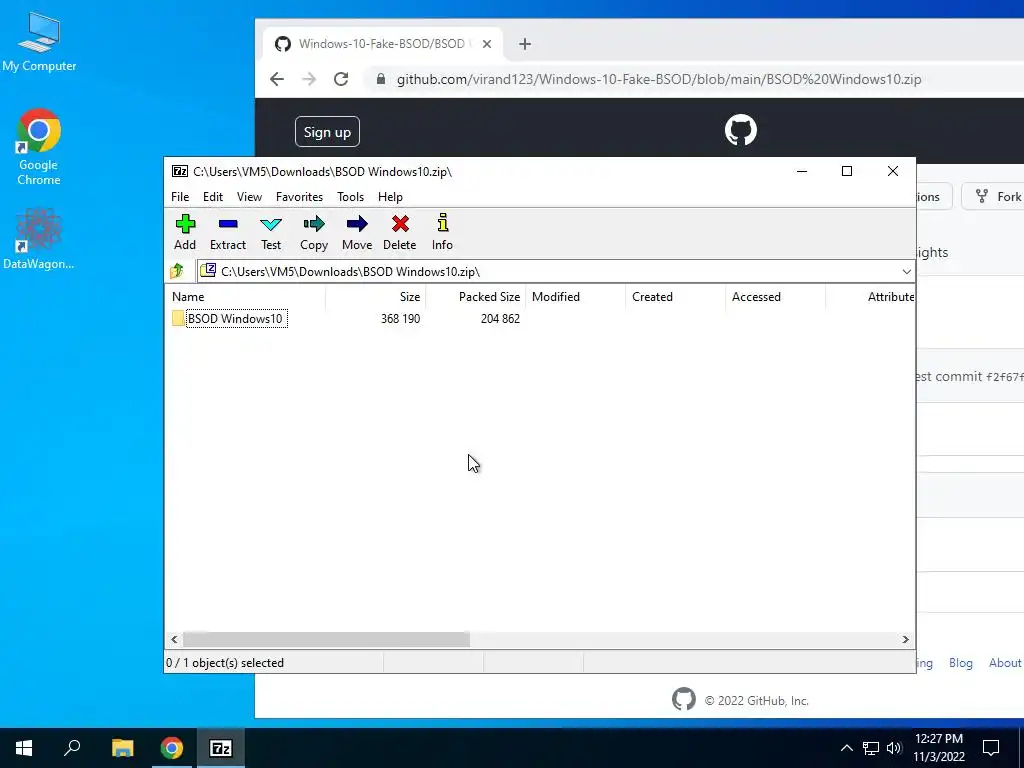Click the site lock icon in Chrome
Viewport: 1024px width, 768px height.
[x=381, y=79]
